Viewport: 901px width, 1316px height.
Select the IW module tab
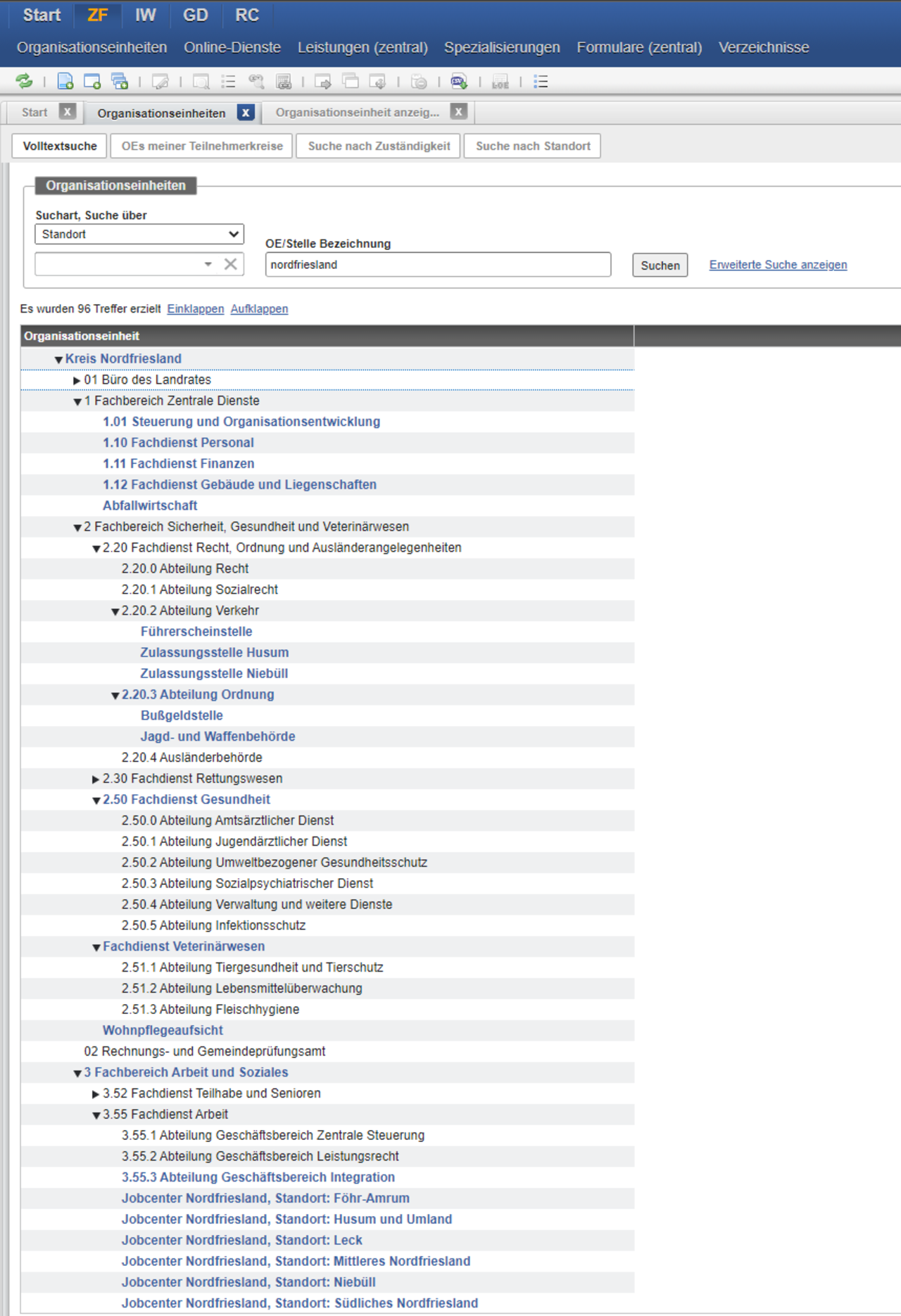coord(146,15)
